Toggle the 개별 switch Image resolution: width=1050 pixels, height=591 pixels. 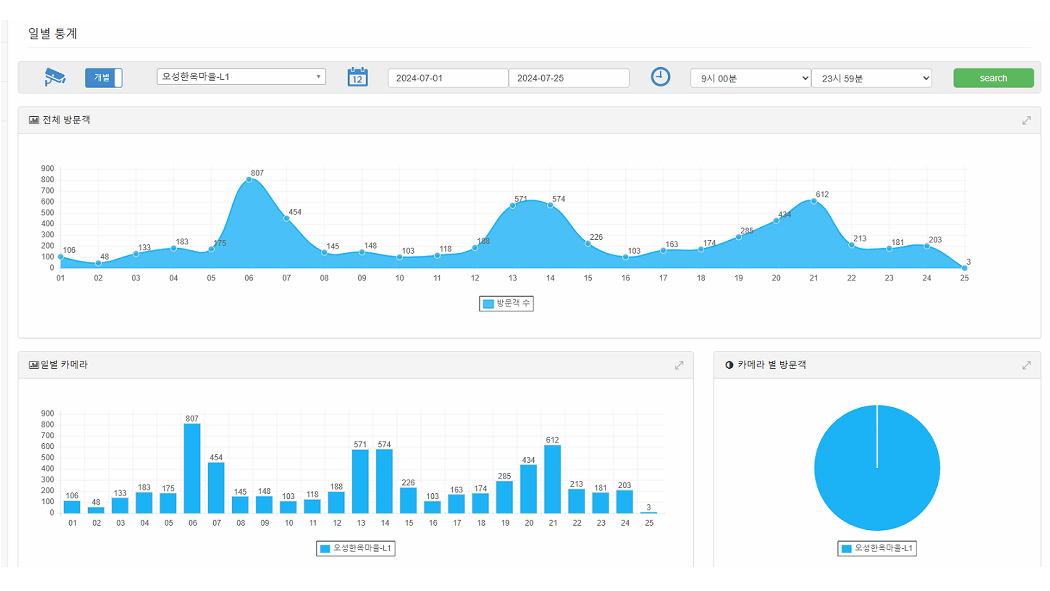pos(103,78)
